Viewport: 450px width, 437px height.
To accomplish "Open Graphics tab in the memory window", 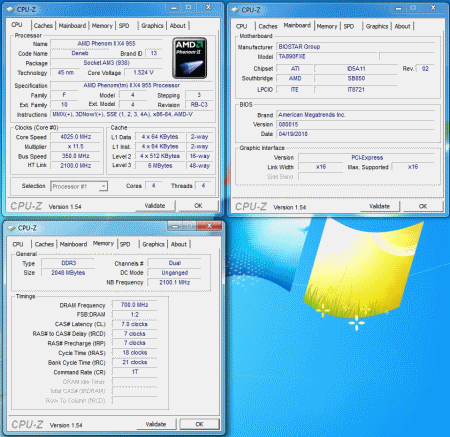I will (x=153, y=244).
